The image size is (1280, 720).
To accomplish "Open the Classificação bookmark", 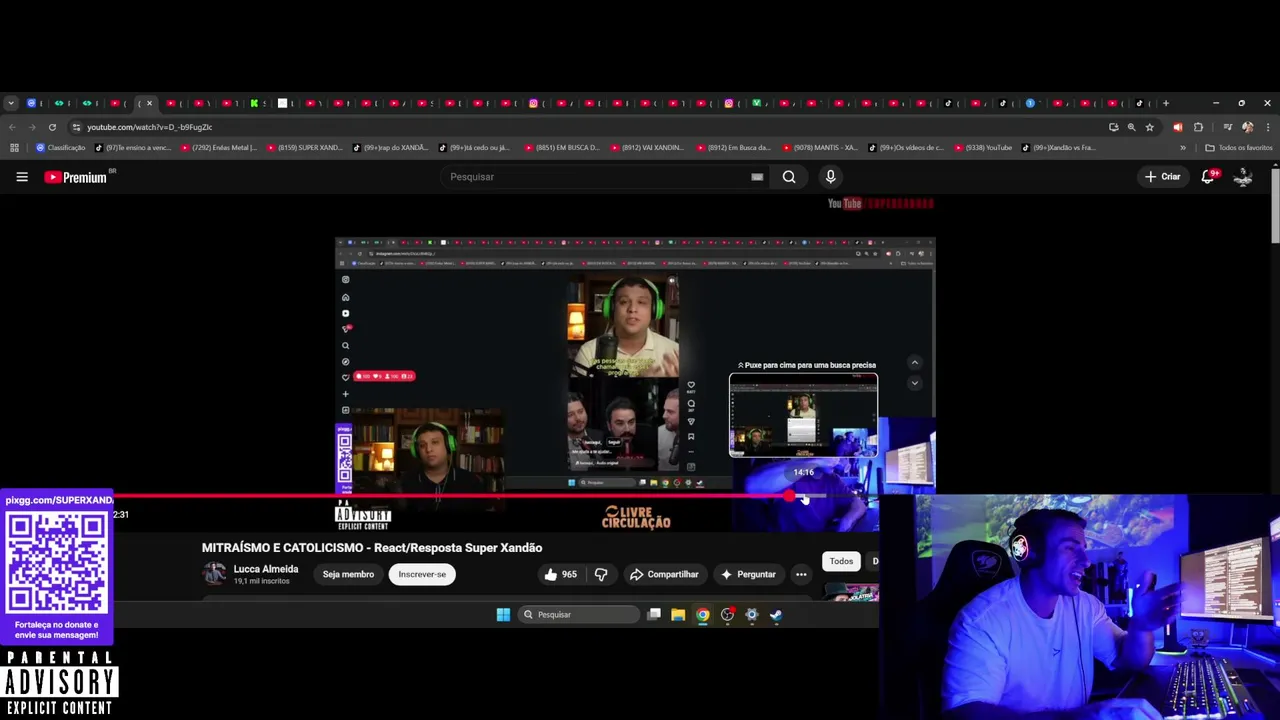I will click(60, 148).
